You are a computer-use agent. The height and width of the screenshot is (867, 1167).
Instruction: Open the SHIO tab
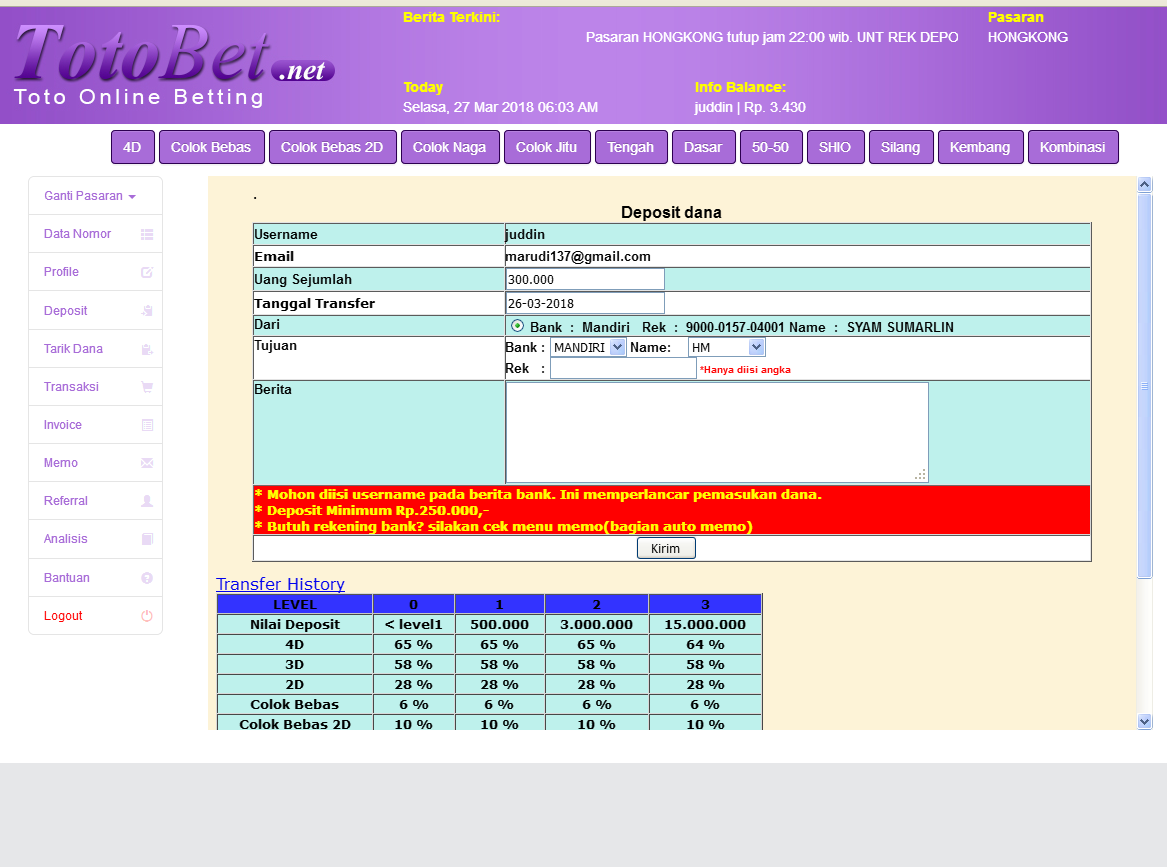click(835, 147)
